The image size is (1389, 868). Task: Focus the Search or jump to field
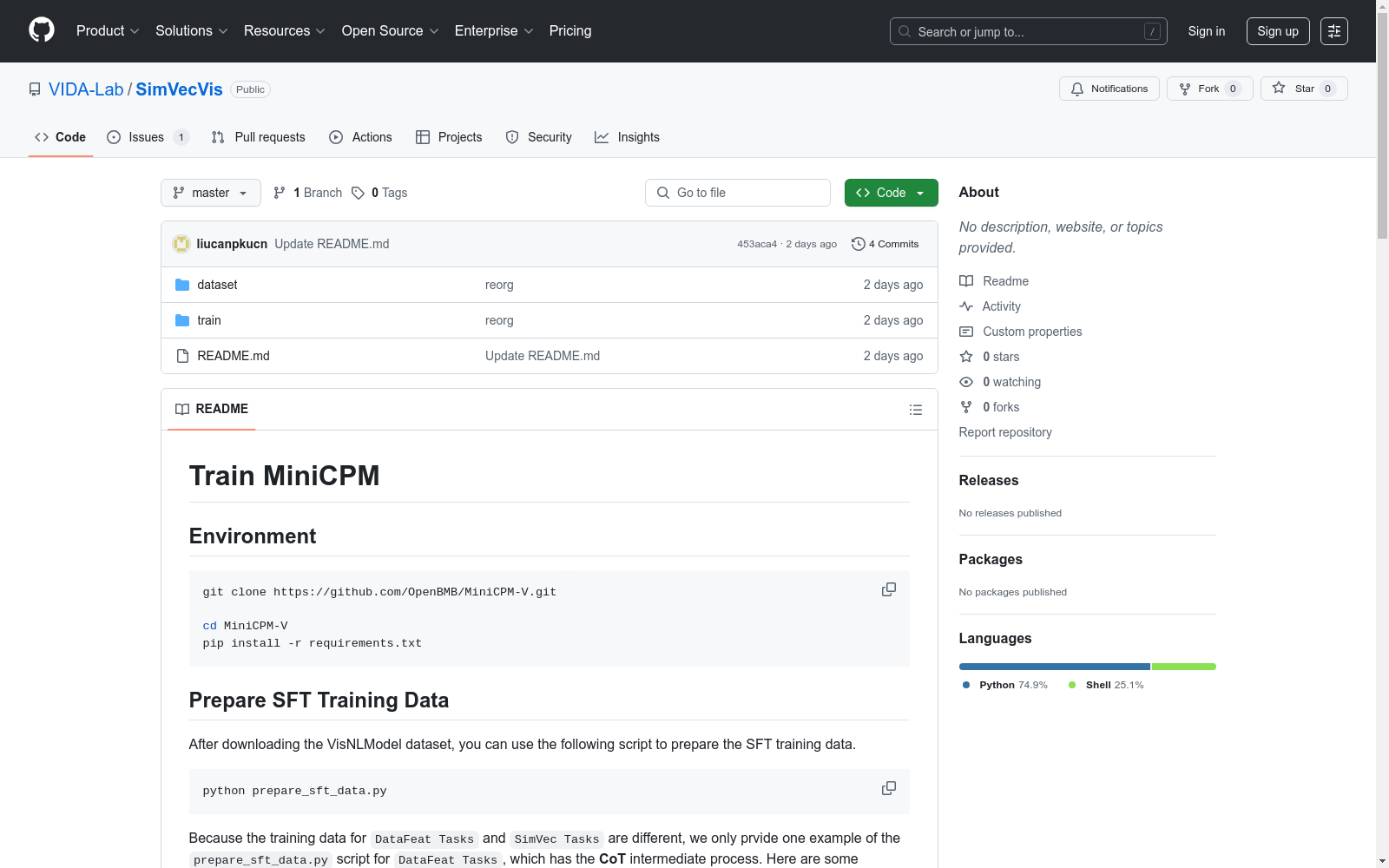[x=1029, y=31]
